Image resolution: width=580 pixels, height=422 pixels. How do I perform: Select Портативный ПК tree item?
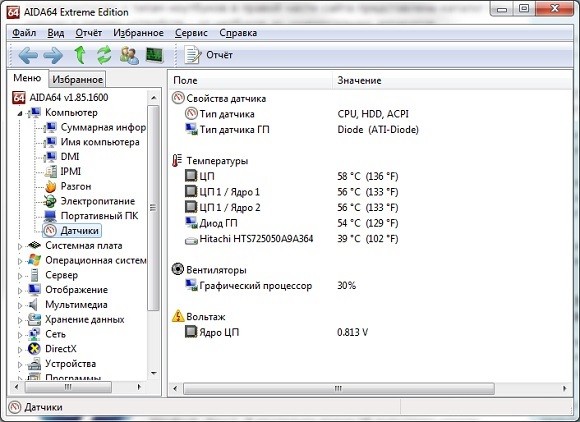[99, 216]
